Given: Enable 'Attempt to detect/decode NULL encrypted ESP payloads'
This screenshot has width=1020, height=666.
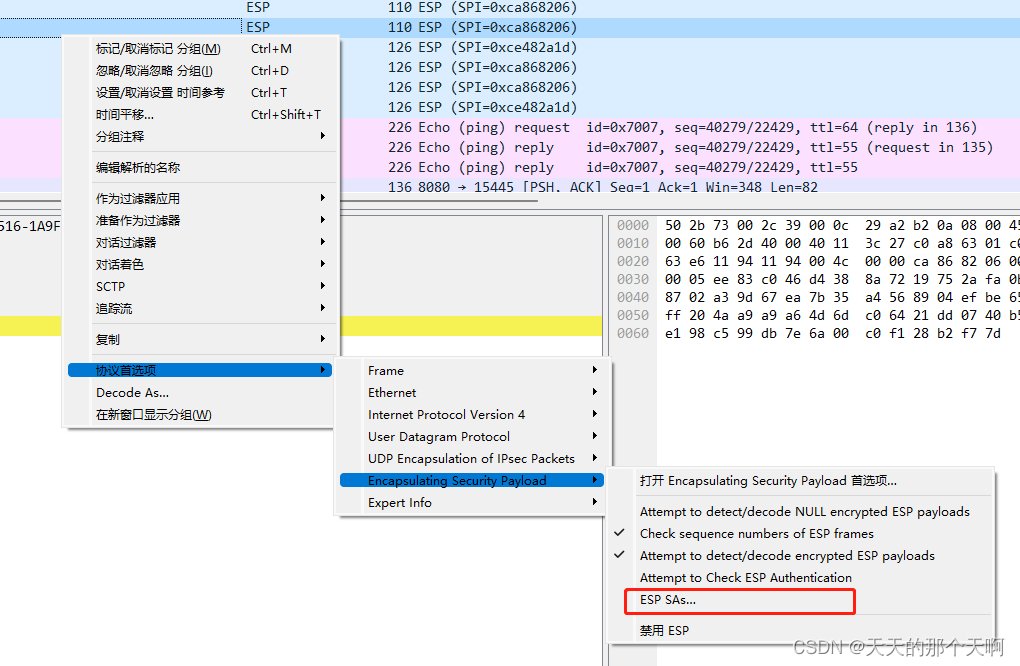Looking at the screenshot, I should click(804, 512).
